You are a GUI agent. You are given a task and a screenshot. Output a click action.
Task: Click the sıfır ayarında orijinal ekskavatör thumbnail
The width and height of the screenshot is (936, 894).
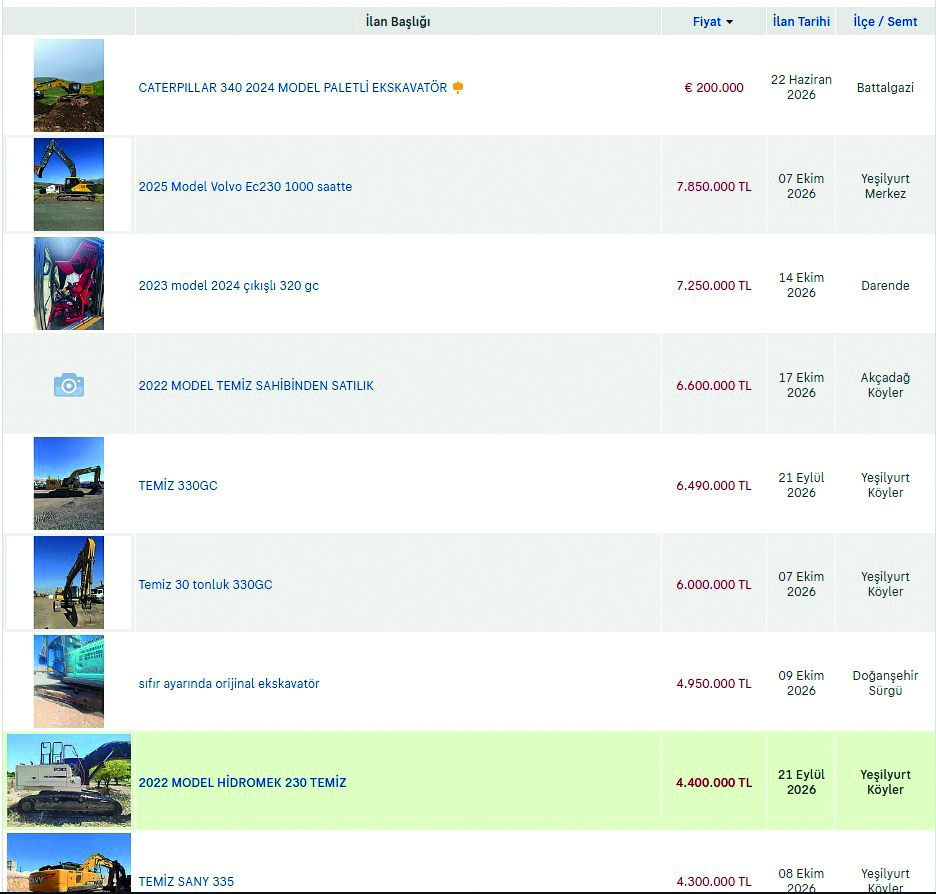click(69, 682)
